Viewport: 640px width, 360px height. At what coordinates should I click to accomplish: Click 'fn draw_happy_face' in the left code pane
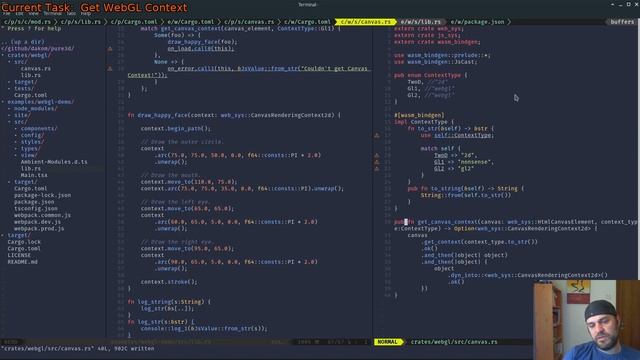(x=158, y=115)
